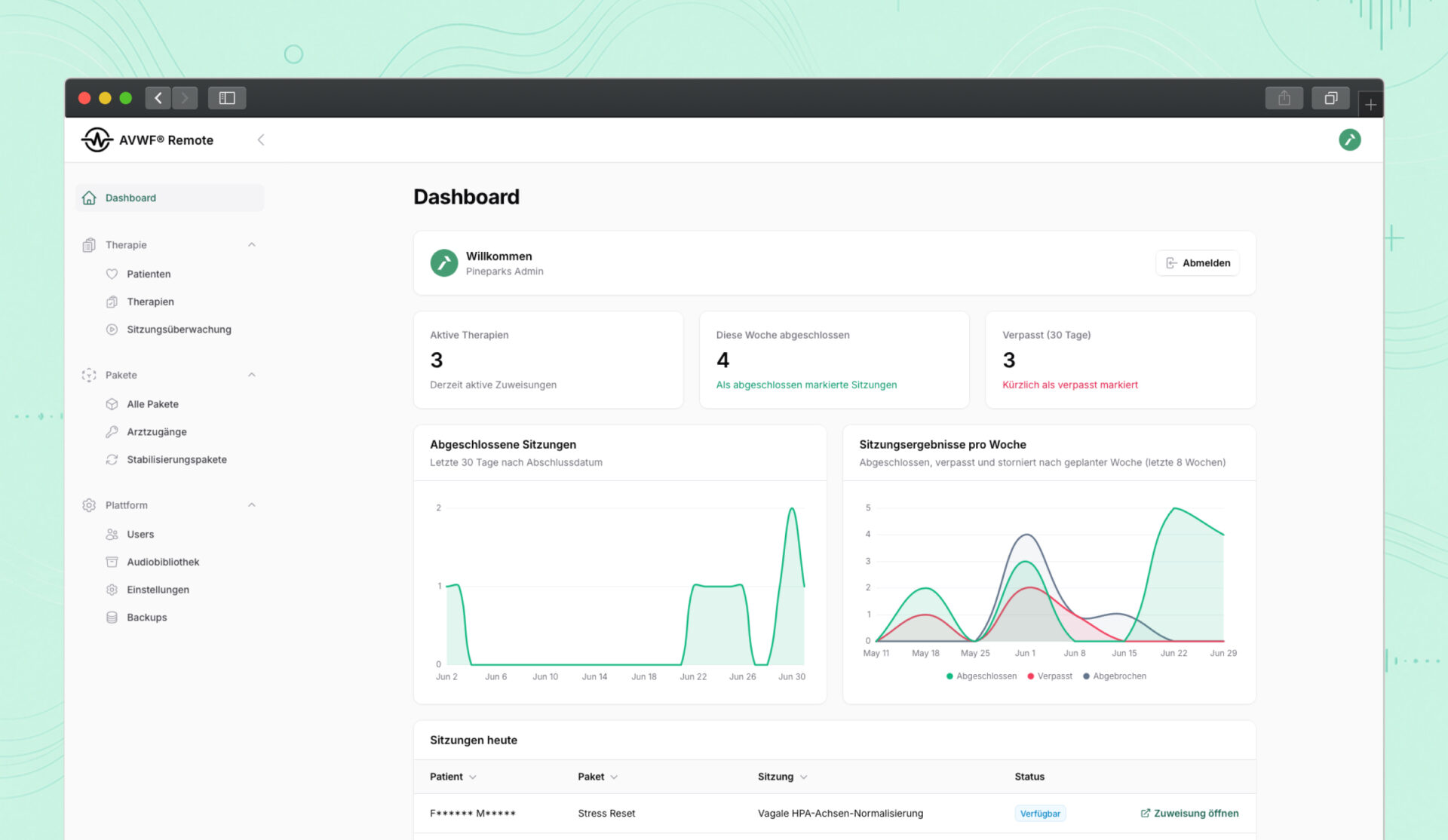Sort by the Paket column chevron
This screenshot has width=1448, height=840.
click(x=614, y=777)
